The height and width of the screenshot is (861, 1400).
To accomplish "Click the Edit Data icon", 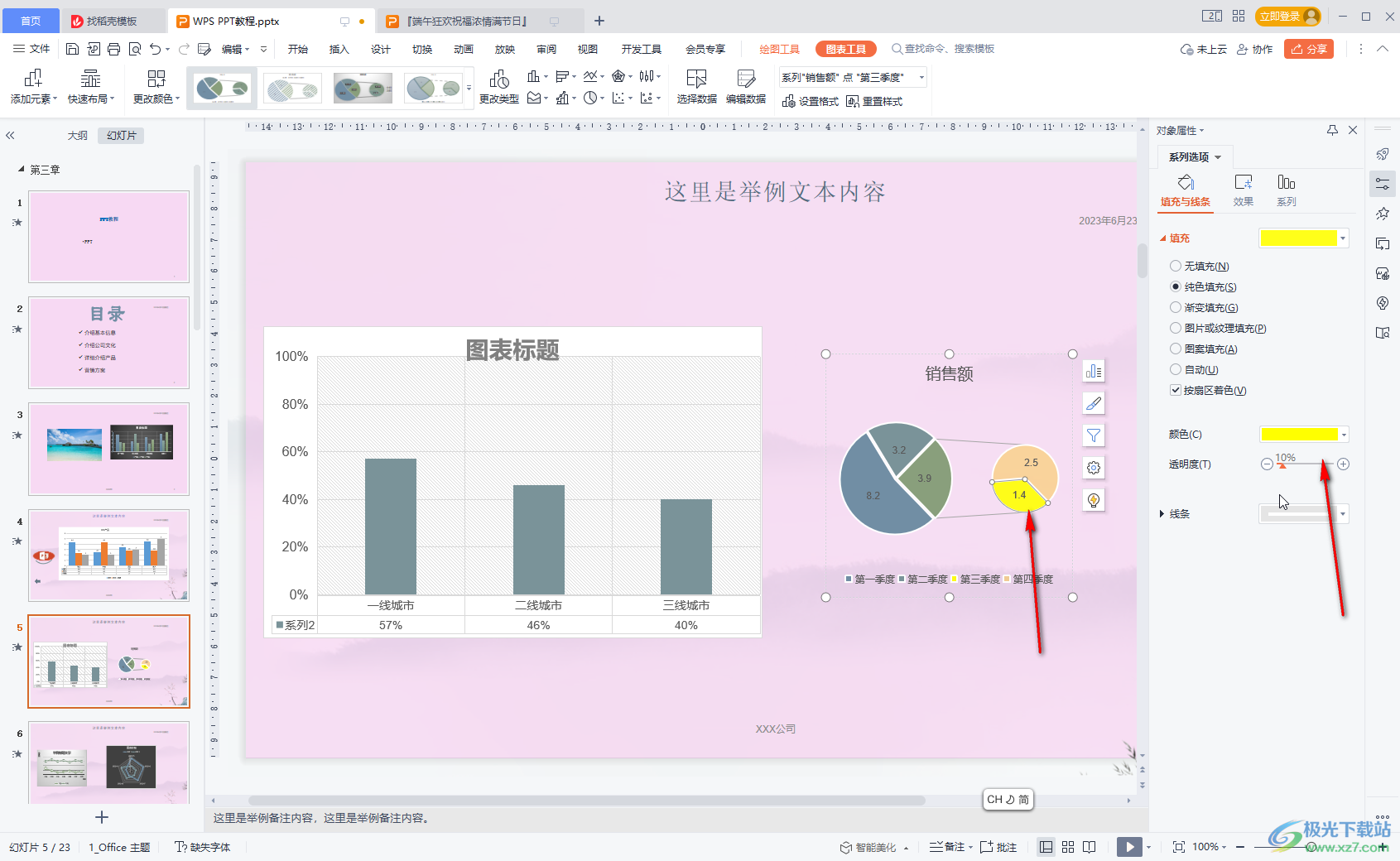I will pos(746,87).
